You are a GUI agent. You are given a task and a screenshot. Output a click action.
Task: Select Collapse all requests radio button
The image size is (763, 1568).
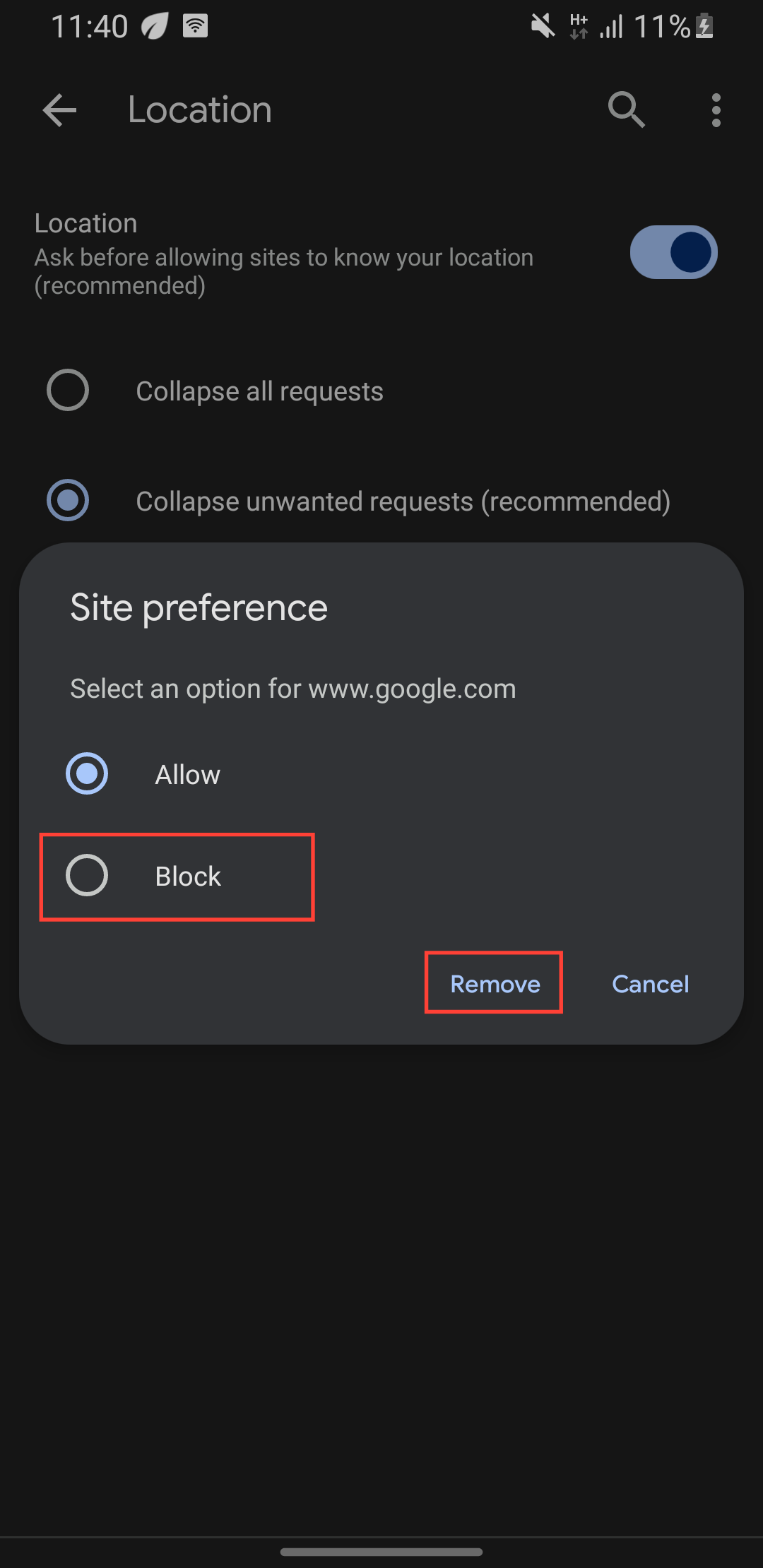click(68, 390)
